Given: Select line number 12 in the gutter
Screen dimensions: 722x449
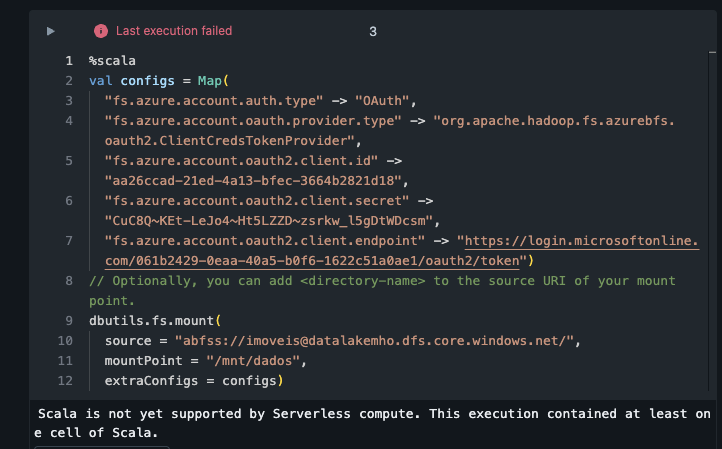Looking at the screenshot, I should point(65,381).
